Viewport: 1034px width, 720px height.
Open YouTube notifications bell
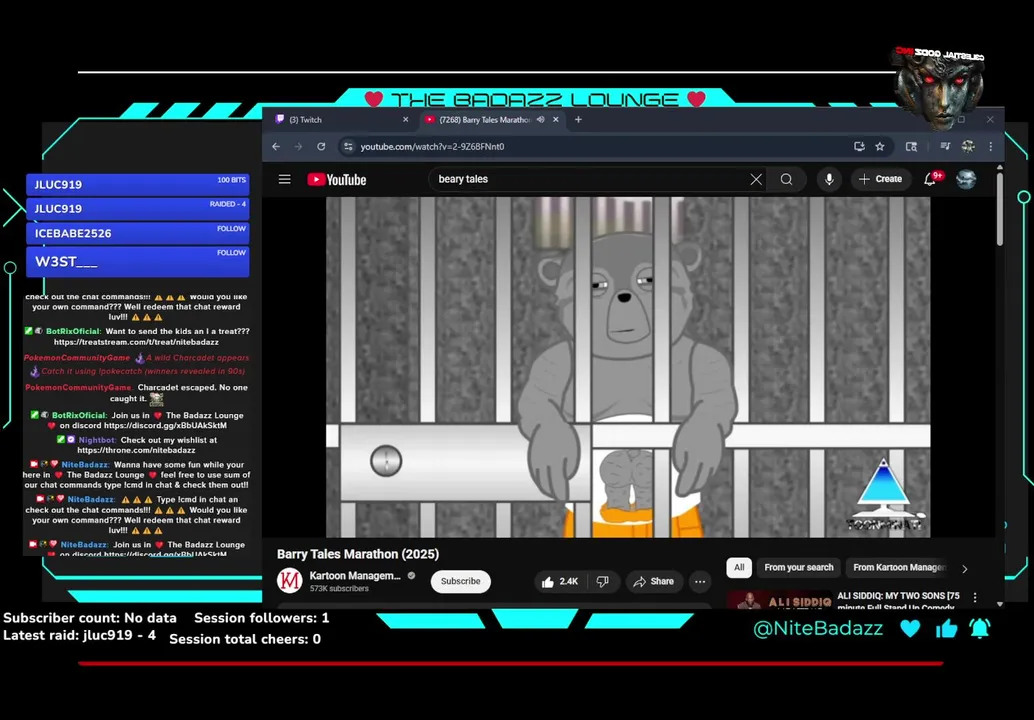coord(930,179)
